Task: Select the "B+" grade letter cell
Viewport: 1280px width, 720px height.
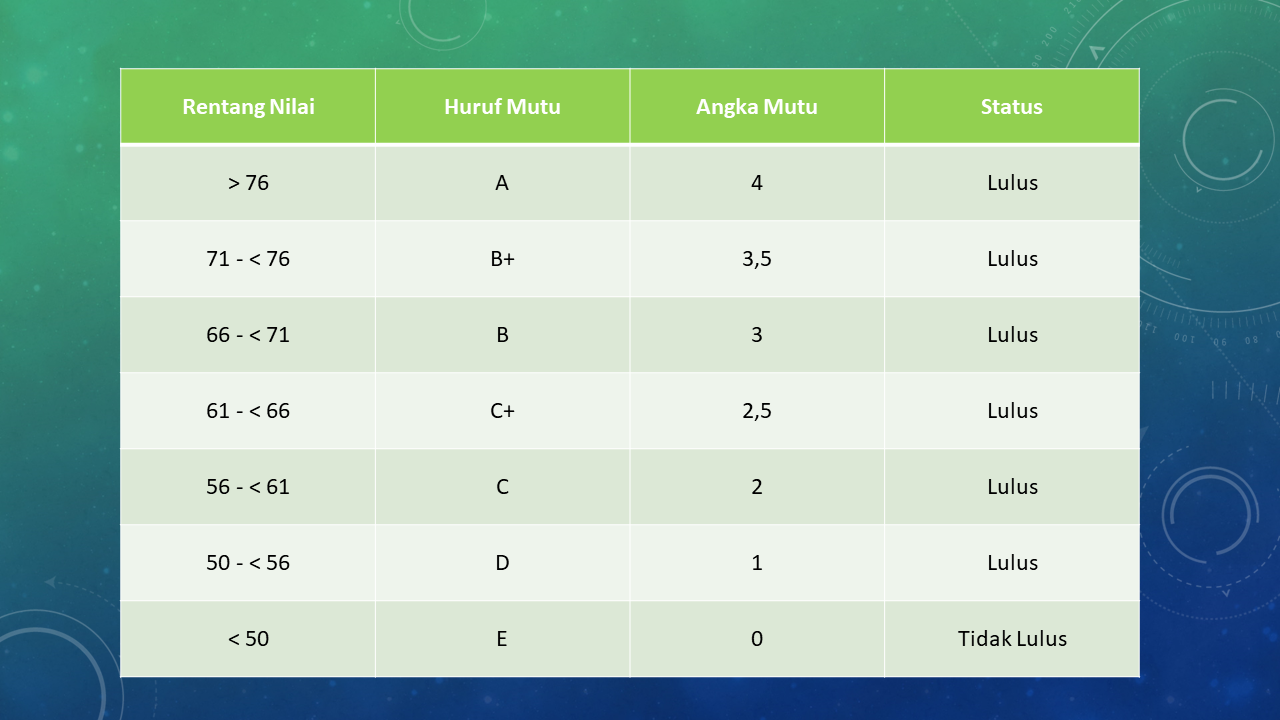Action: click(502, 259)
